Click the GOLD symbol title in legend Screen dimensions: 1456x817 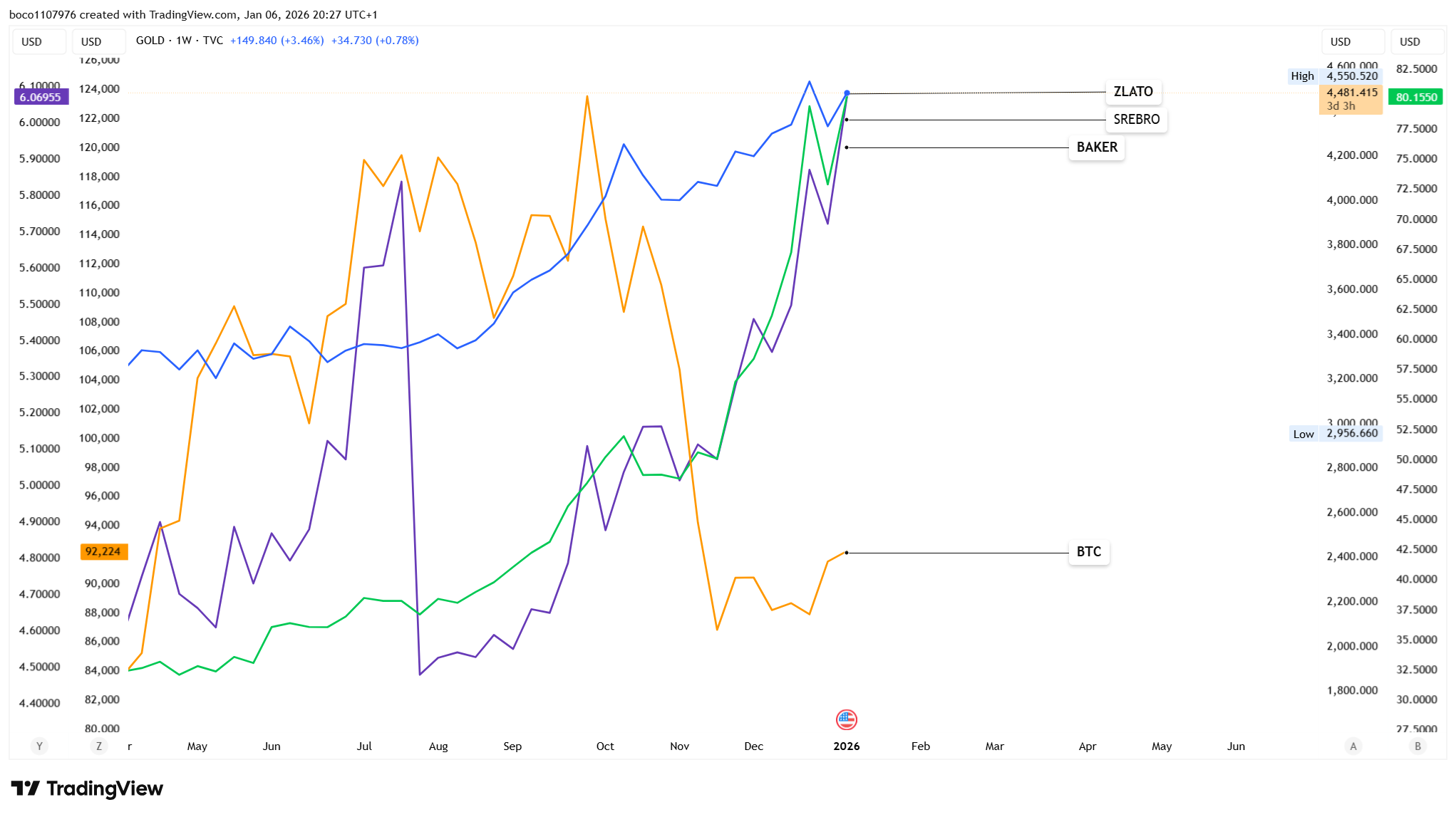click(x=150, y=41)
